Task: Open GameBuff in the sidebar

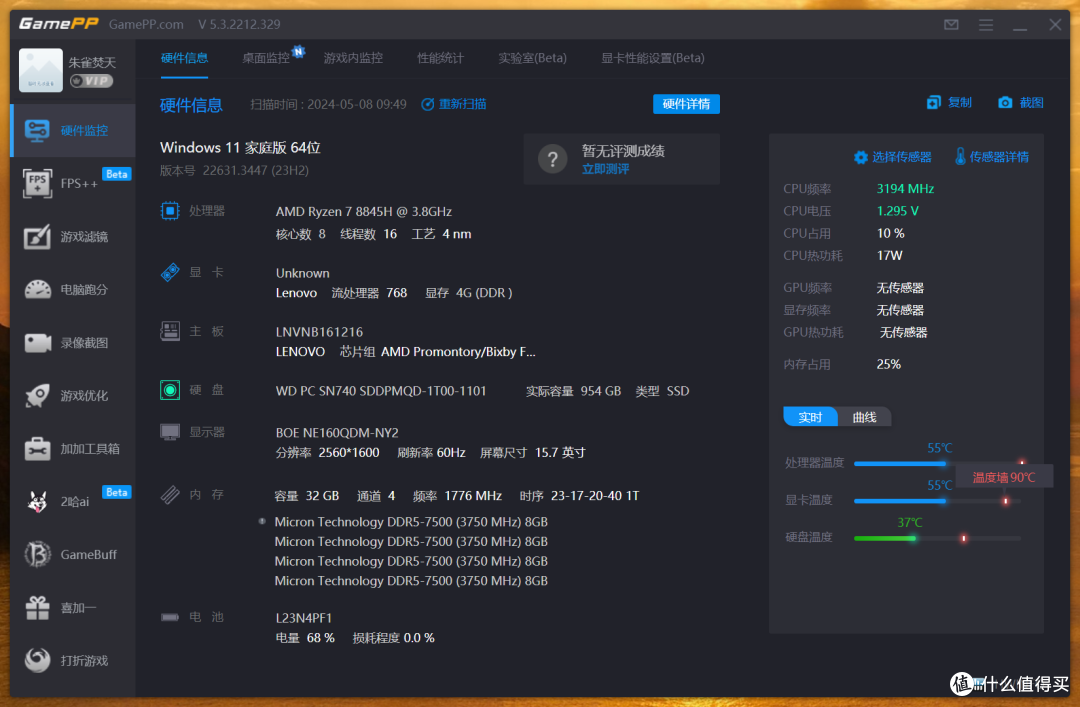Action: 72,554
